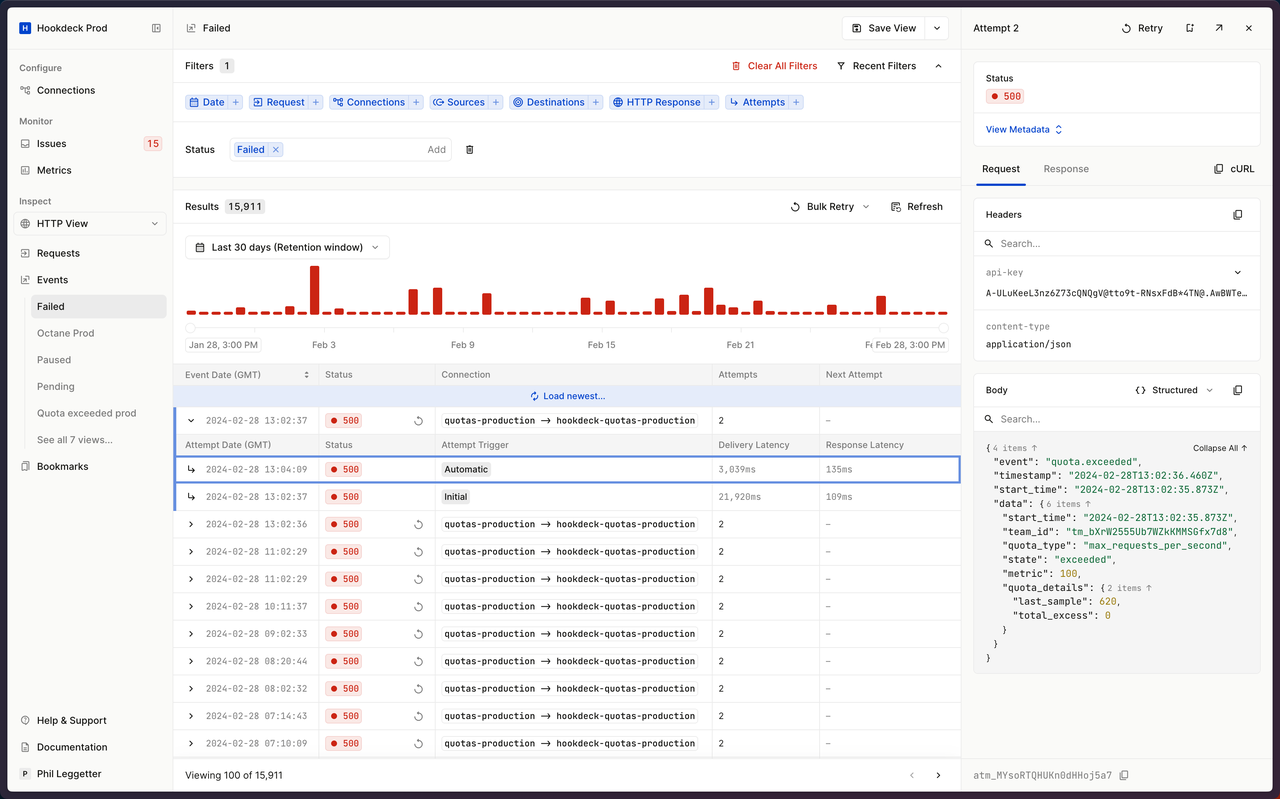The image size is (1280, 799).
Task: Click the retry icon in the 08:20:44 event row
Action: (x=419, y=661)
